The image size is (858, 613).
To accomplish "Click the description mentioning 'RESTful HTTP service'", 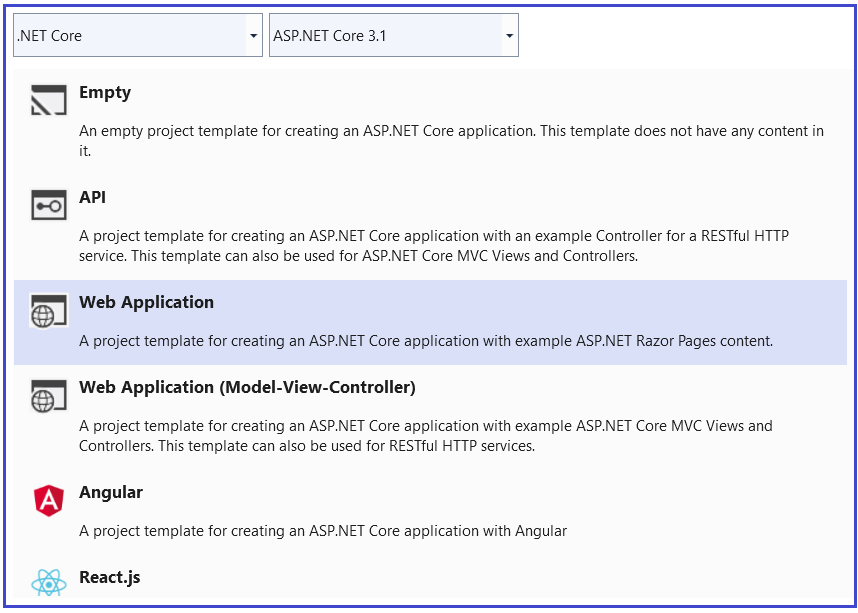I will pyautogui.click(x=434, y=246).
